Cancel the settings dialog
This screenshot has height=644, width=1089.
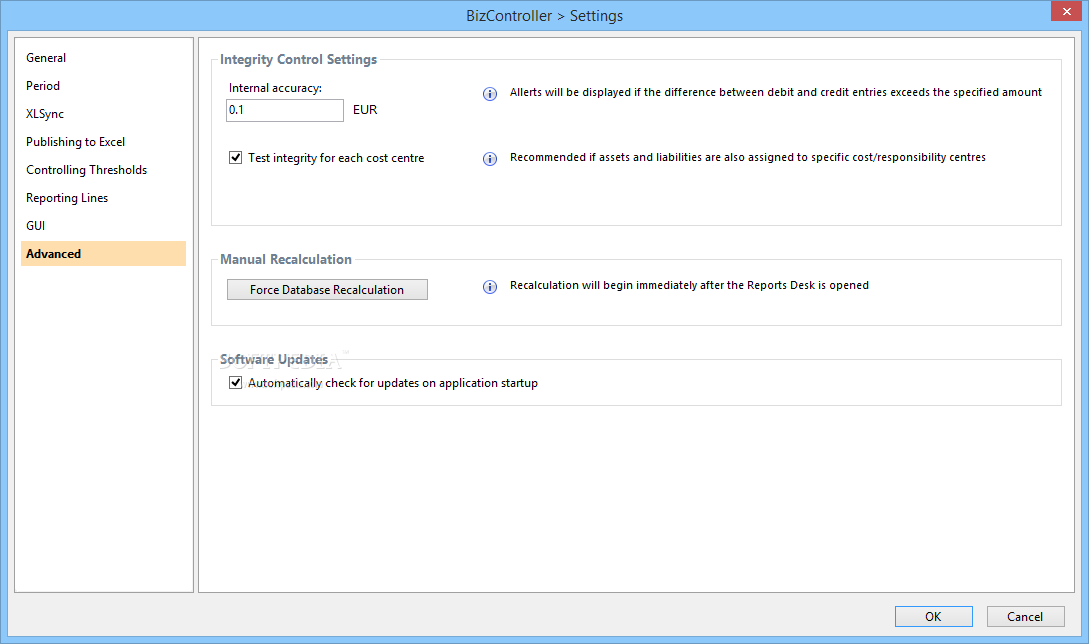tap(1025, 616)
